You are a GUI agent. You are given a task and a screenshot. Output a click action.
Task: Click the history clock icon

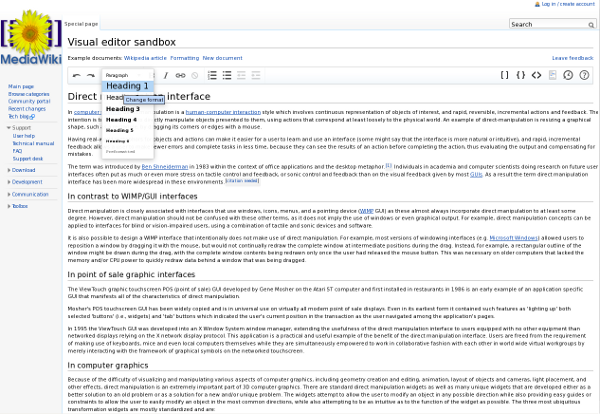pos(568,75)
